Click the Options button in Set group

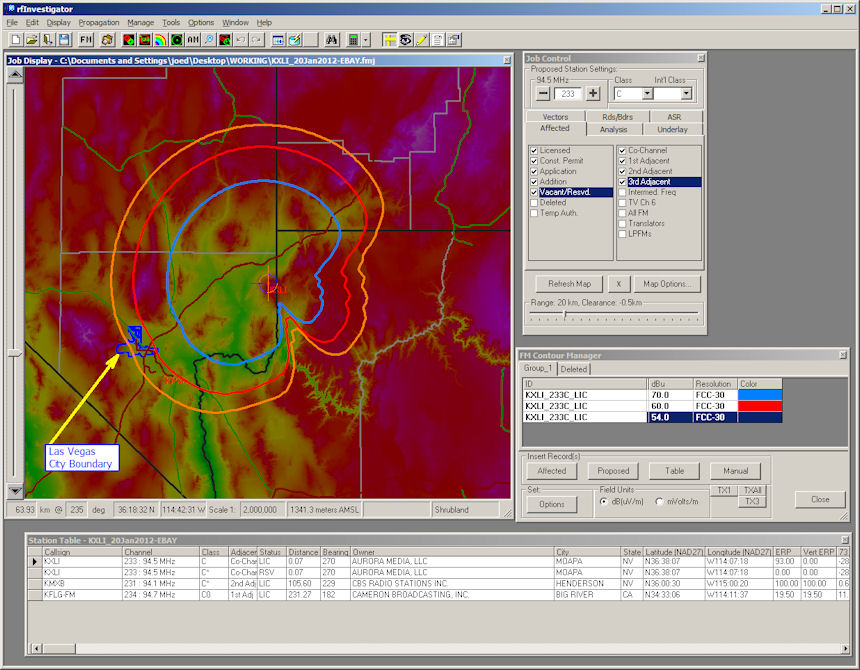[x=552, y=504]
